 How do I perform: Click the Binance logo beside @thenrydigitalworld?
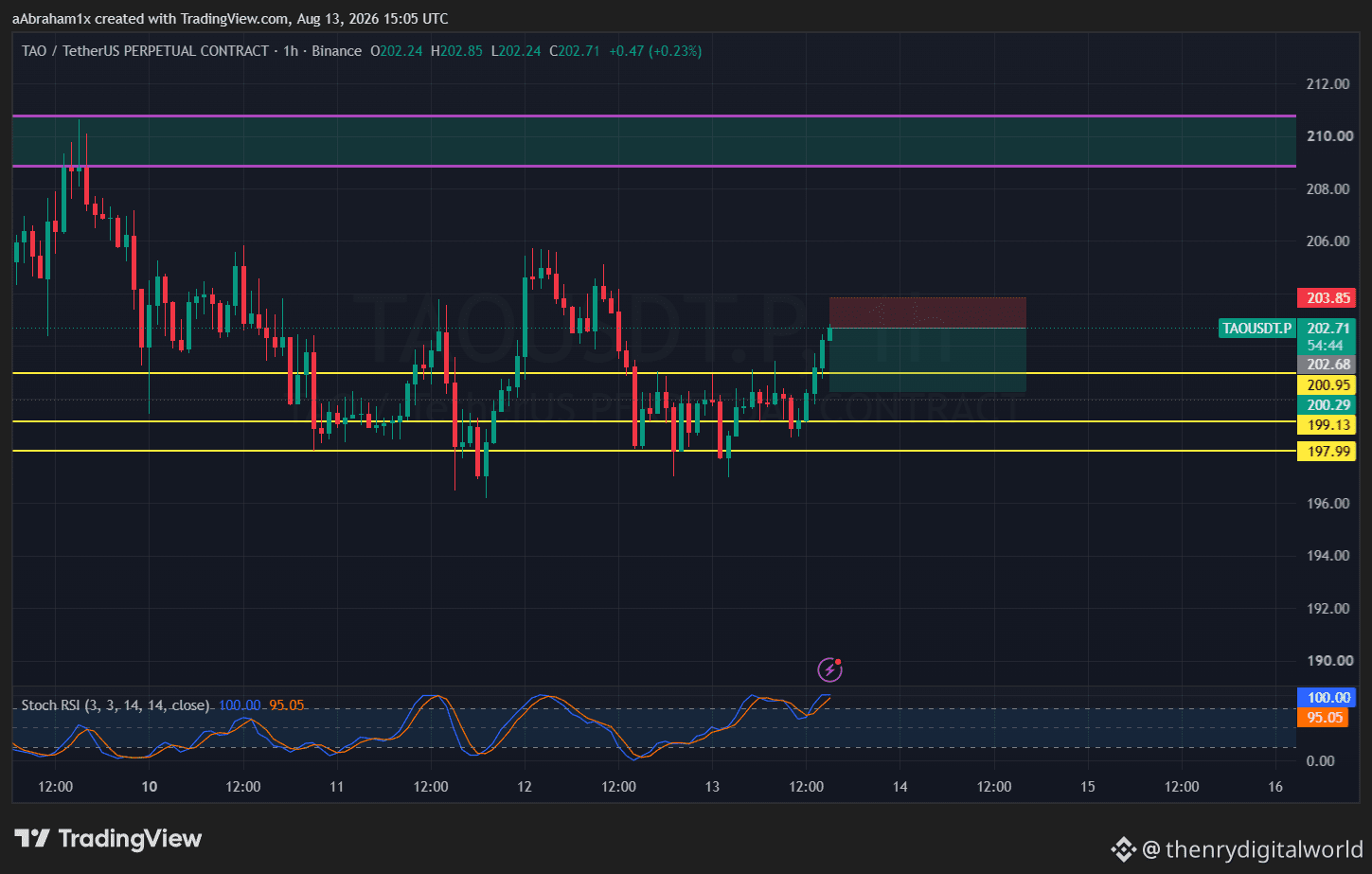(x=1123, y=849)
